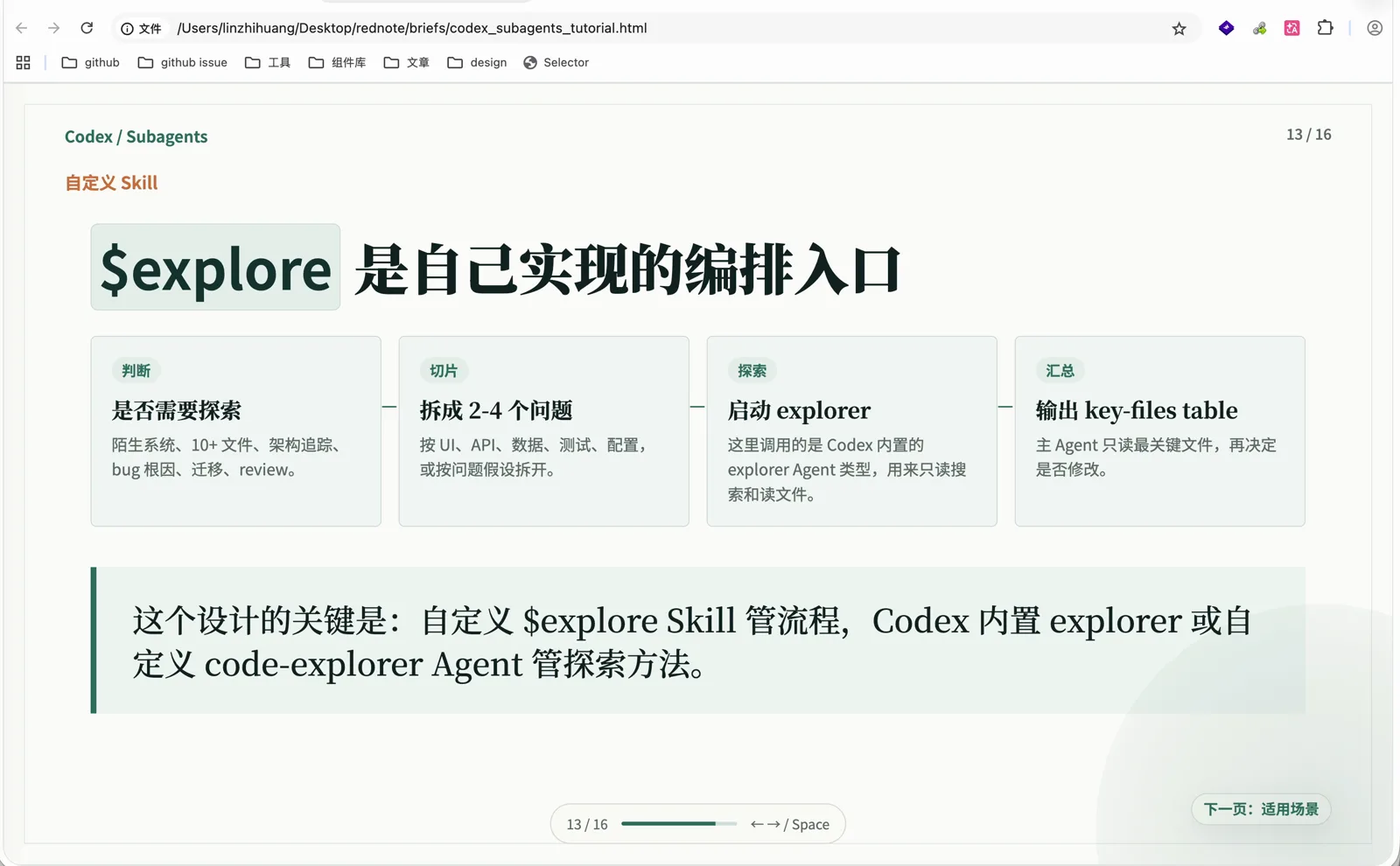The width and height of the screenshot is (1400, 866).
Task: Click the 拆成 2-4 个问题 card heading
Action: [496, 410]
